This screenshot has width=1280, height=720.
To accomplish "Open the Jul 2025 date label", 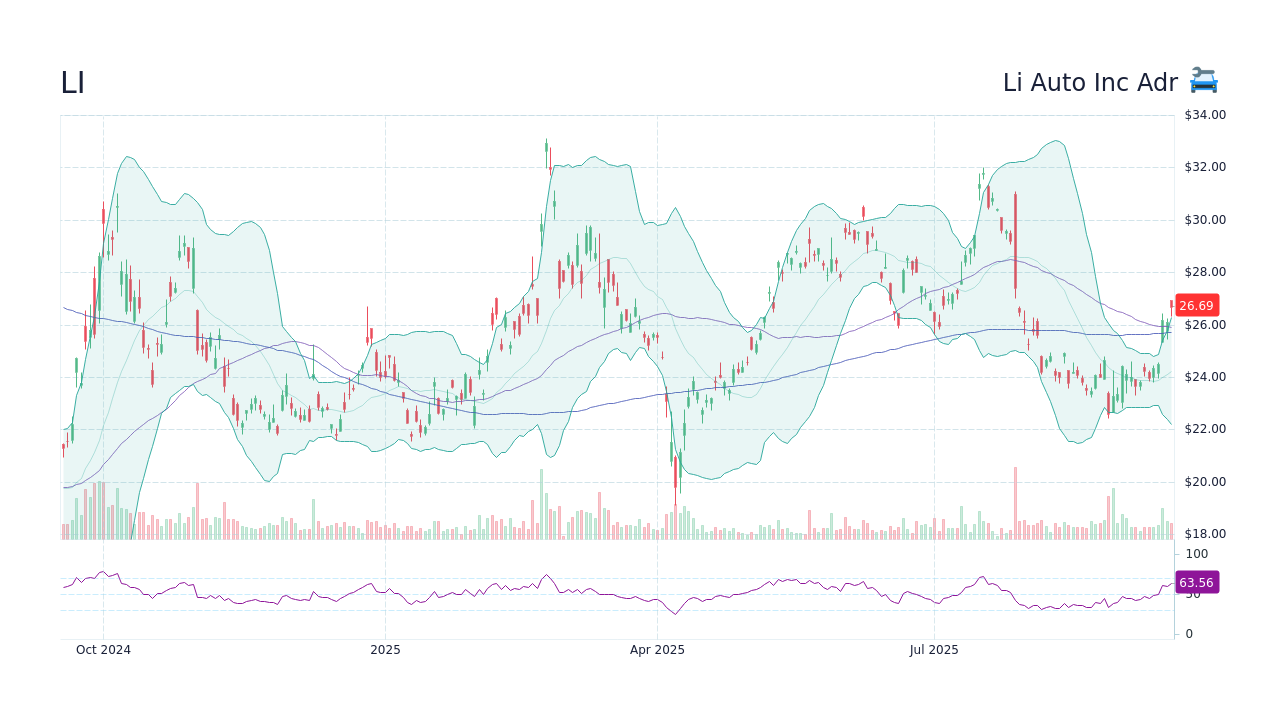I will (x=934, y=649).
